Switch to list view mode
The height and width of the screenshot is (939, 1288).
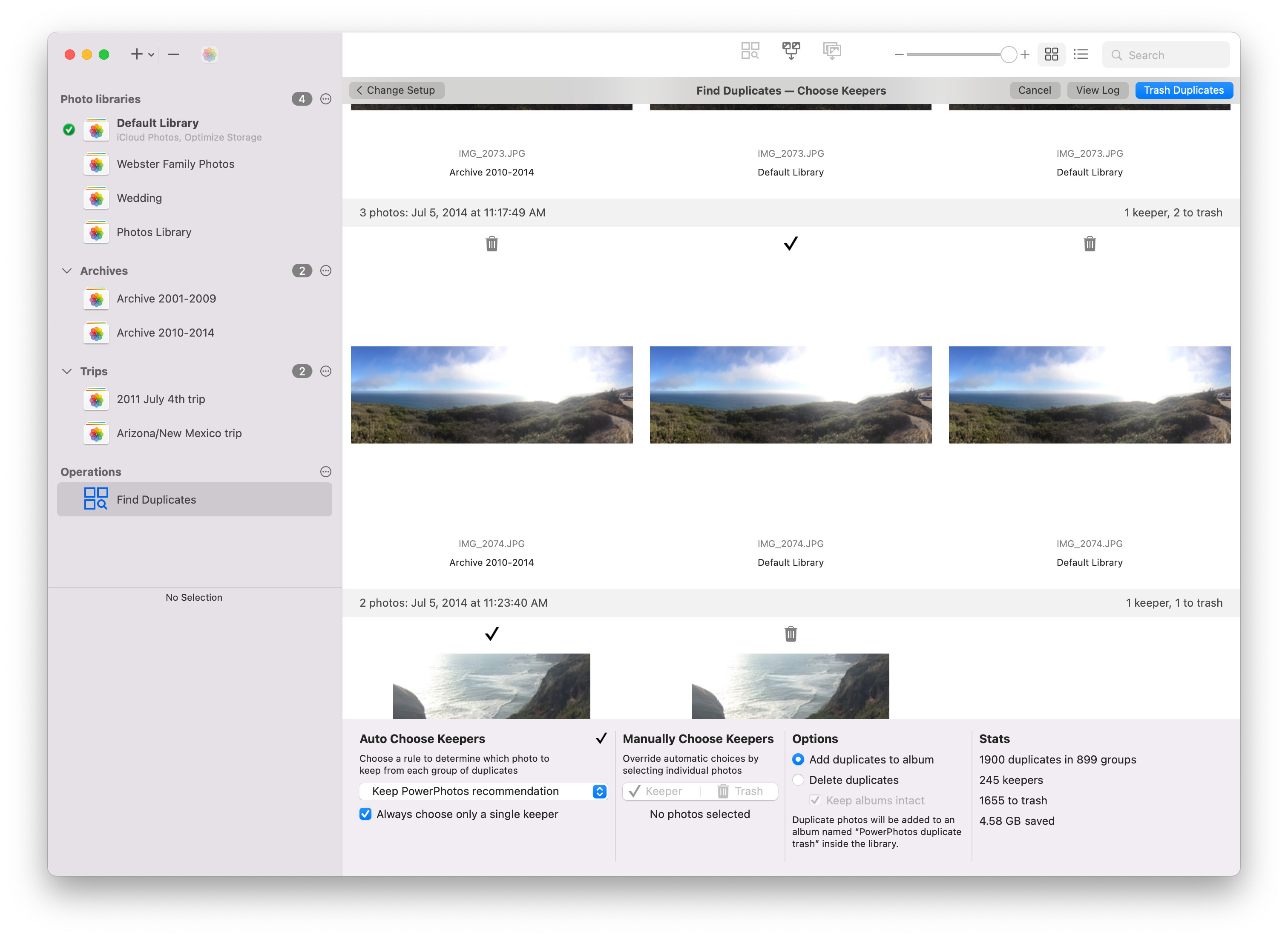point(1080,55)
